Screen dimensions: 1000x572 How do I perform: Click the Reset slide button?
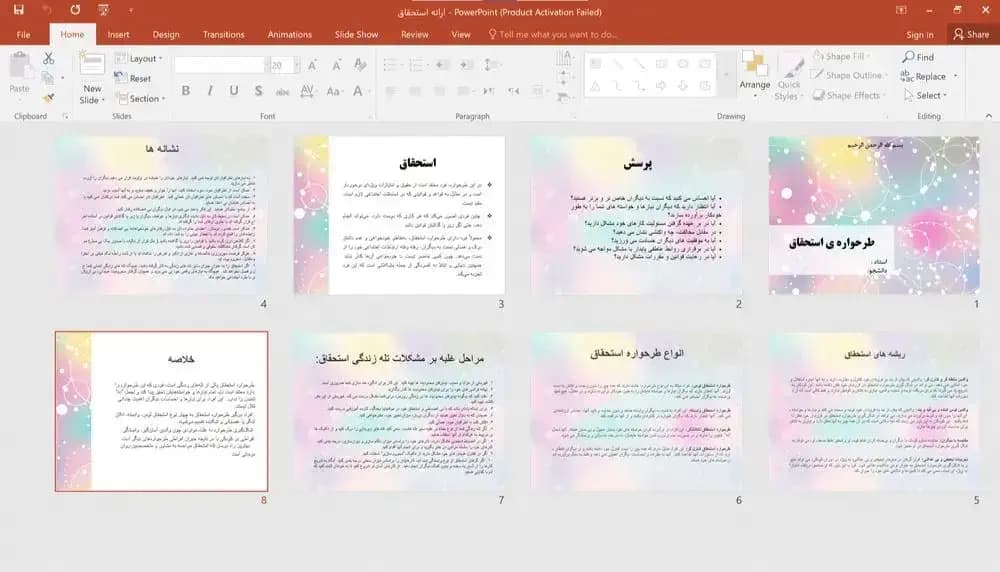coord(133,78)
